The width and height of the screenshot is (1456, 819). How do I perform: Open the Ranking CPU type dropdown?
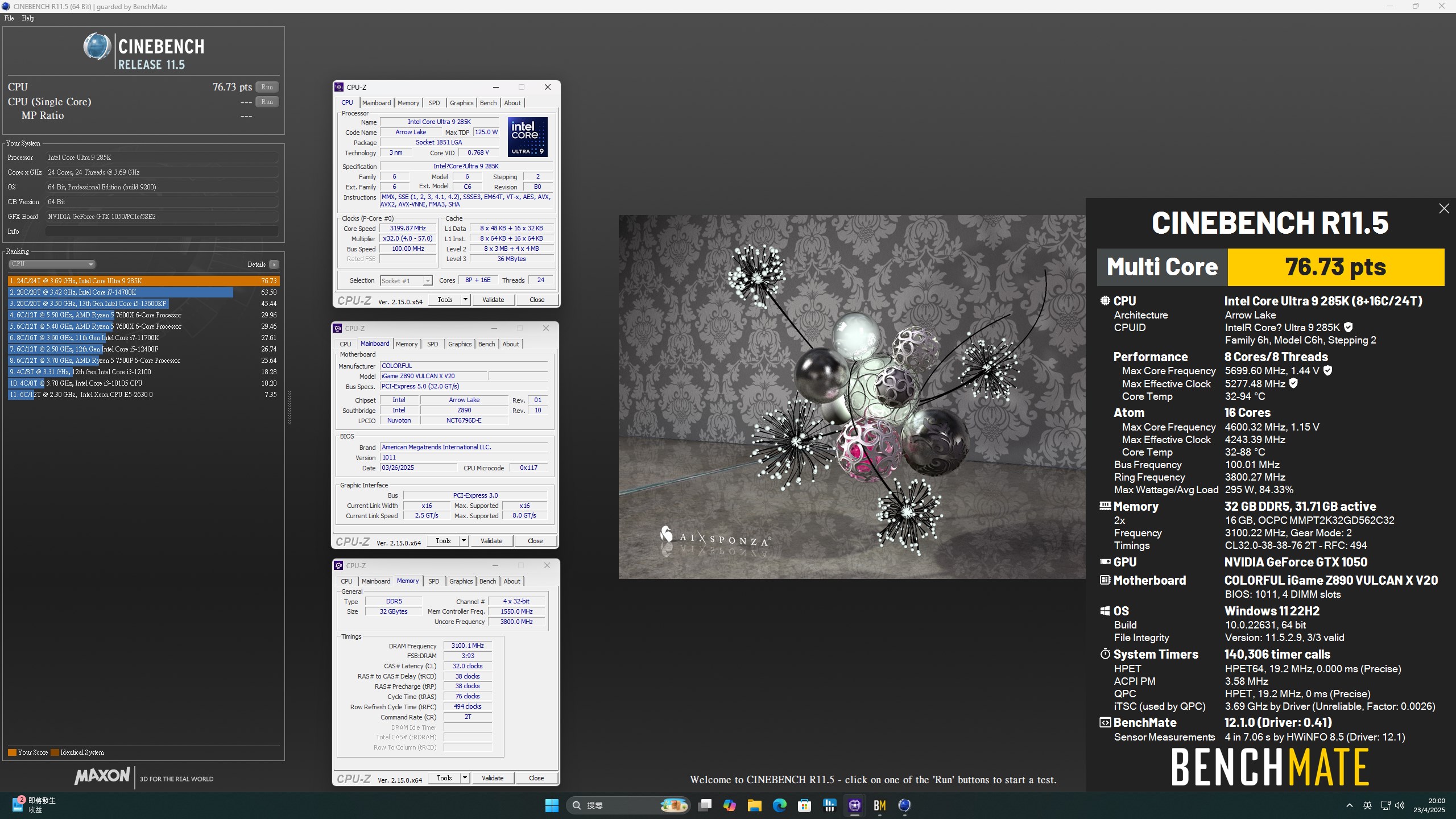tap(52, 264)
